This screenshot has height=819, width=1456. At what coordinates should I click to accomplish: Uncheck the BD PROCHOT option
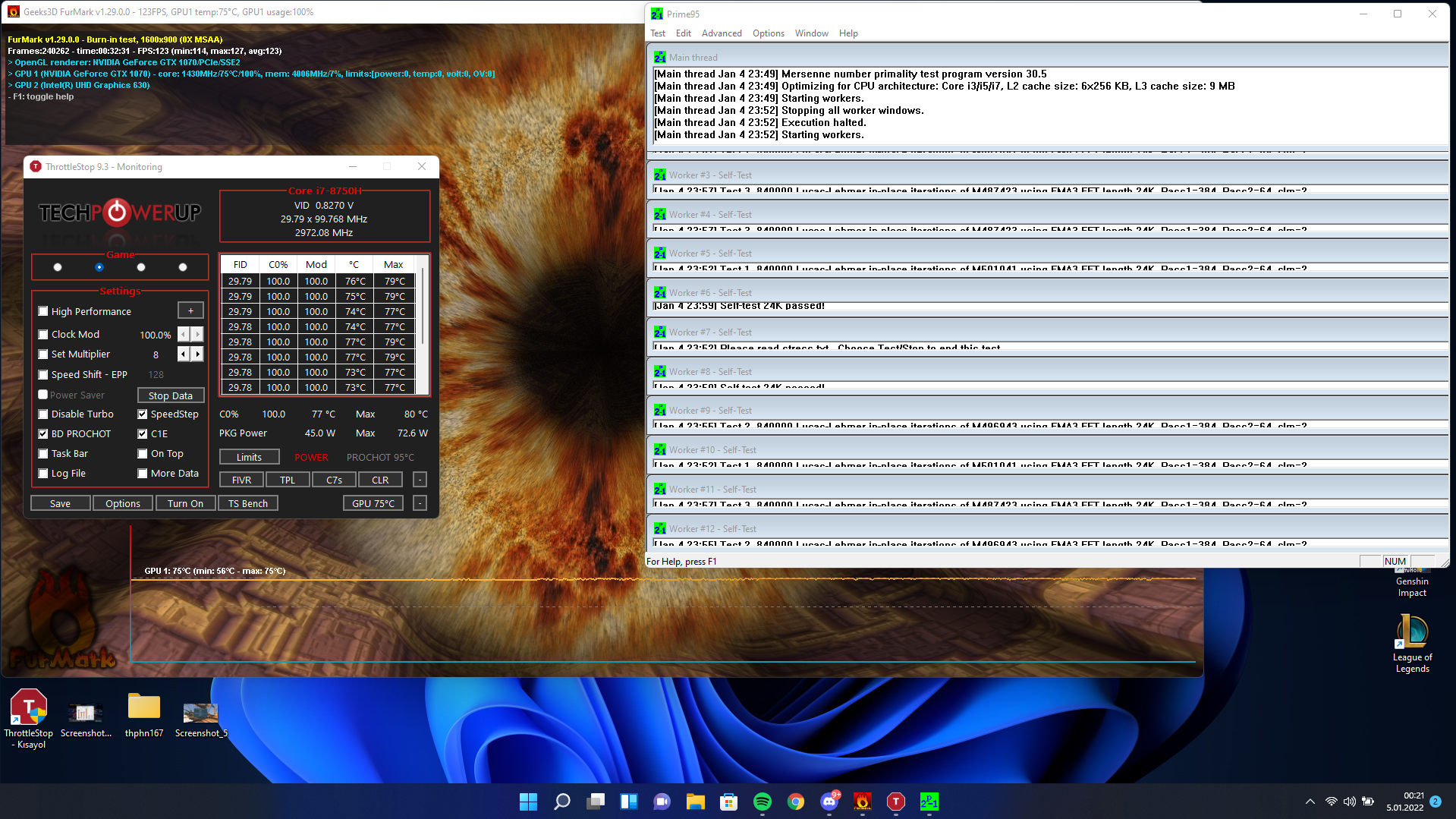(43, 434)
